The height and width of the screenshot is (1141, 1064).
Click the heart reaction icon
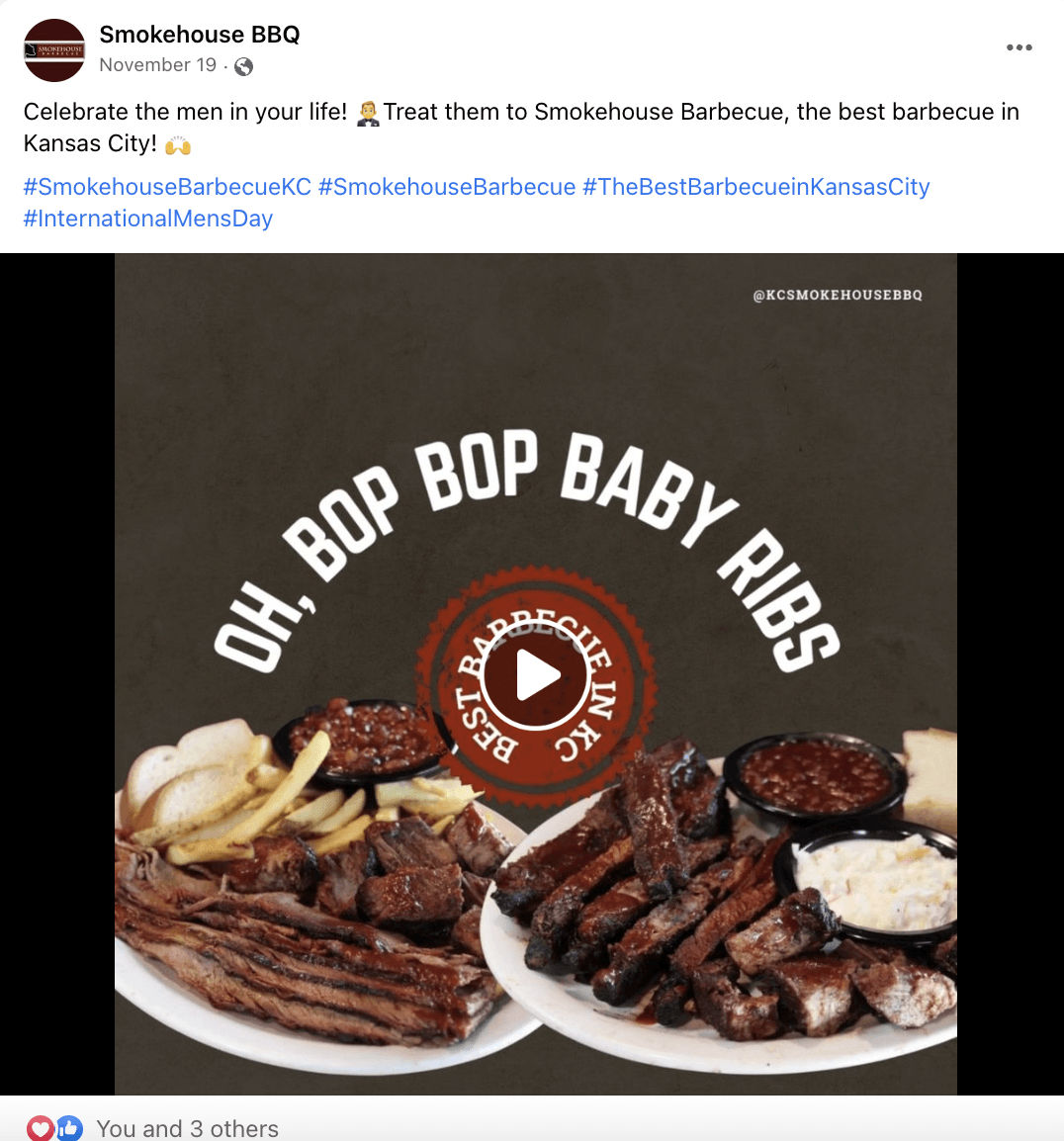tap(41, 1128)
